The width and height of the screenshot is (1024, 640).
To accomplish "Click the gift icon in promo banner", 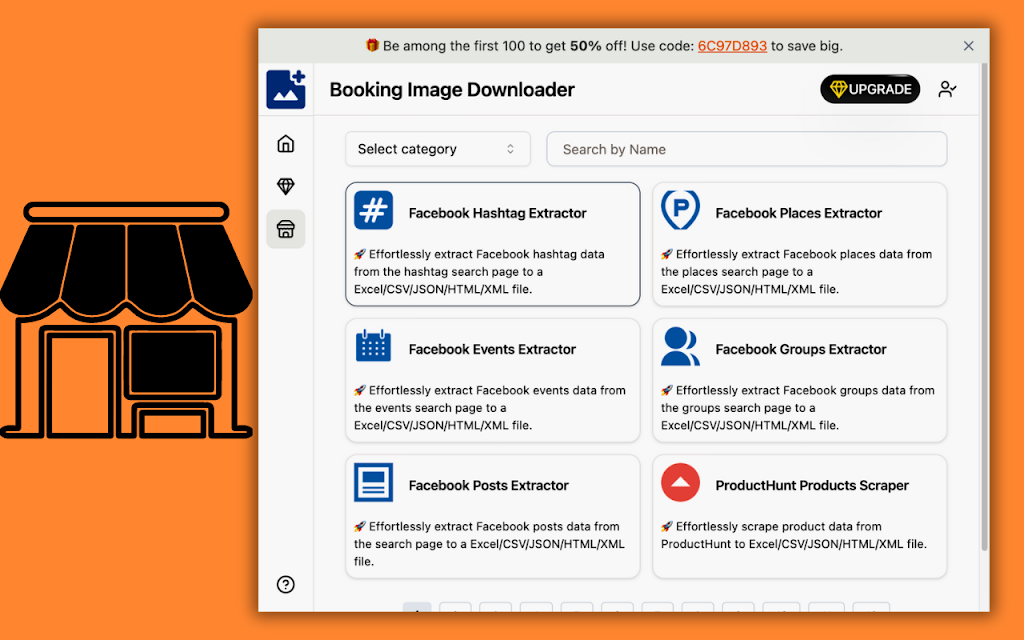I will [372, 45].
